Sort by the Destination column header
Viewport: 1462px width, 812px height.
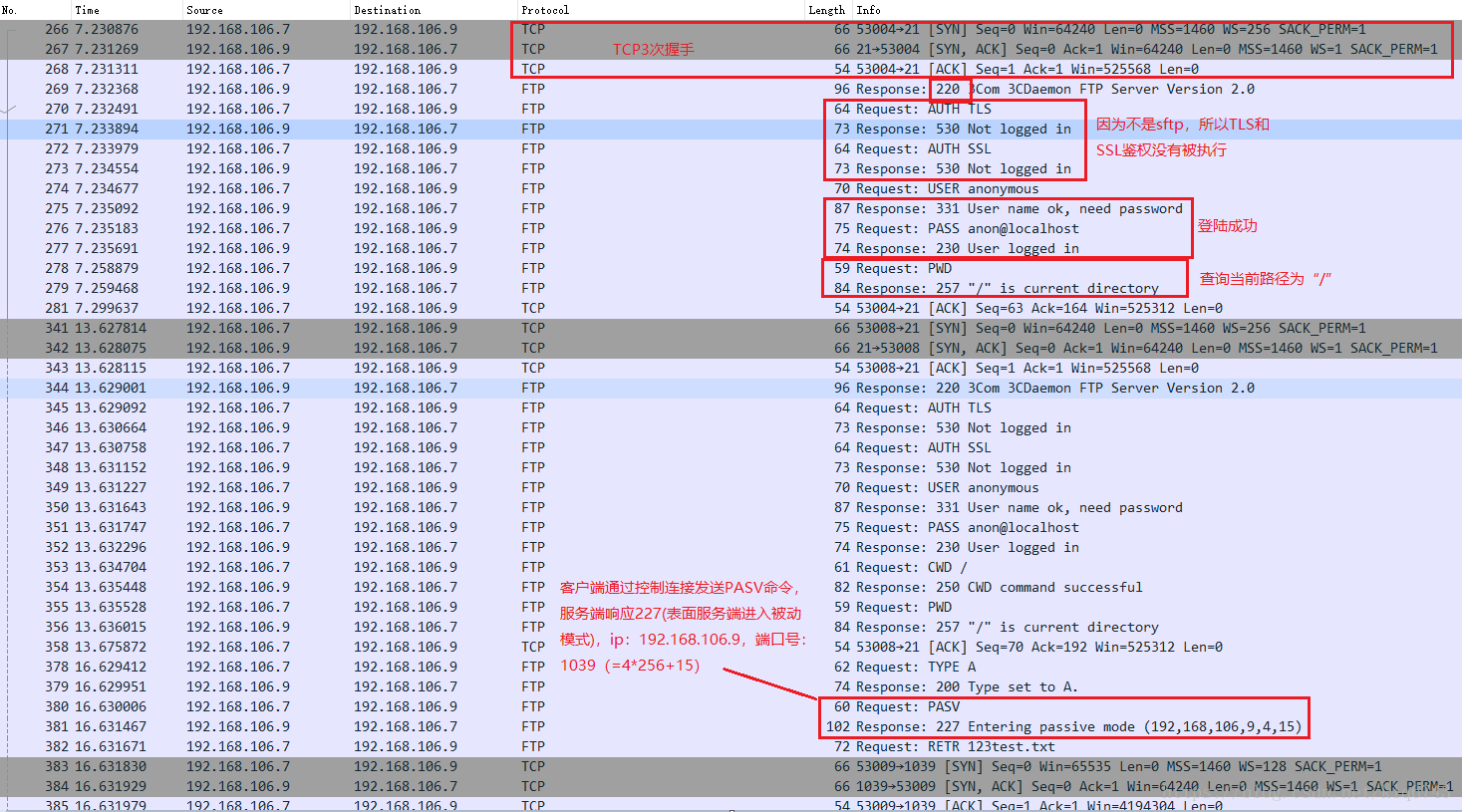(x=434, y=10)
